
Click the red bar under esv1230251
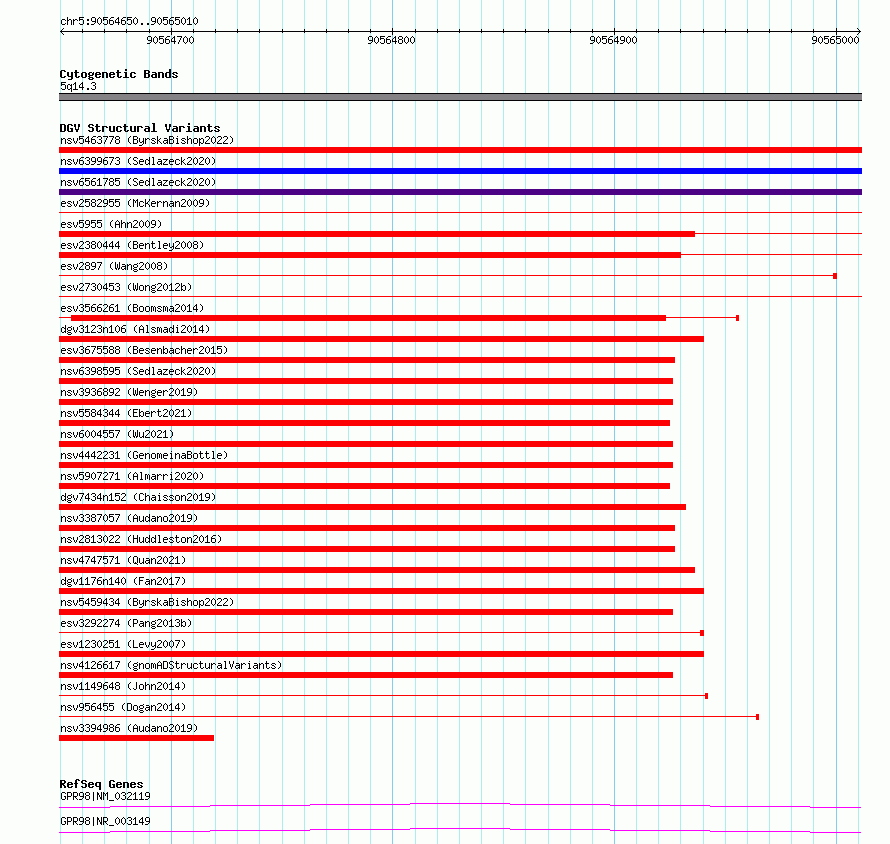pyautogui.click(x=381, y=654)
